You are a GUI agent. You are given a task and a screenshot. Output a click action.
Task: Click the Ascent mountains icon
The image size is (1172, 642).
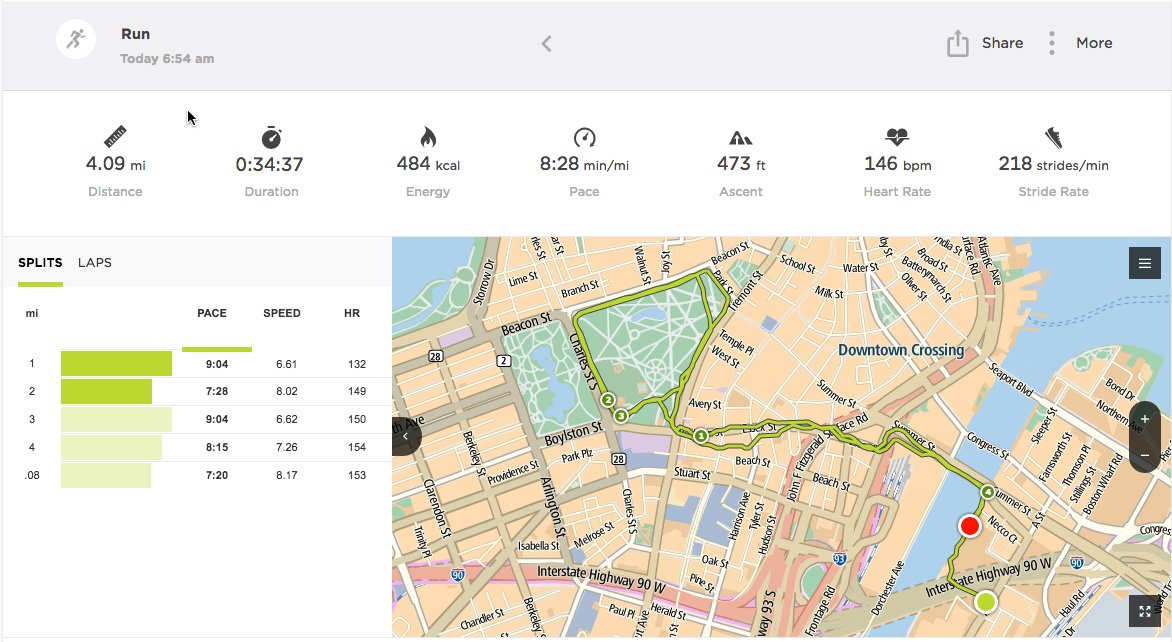[740, 136]
